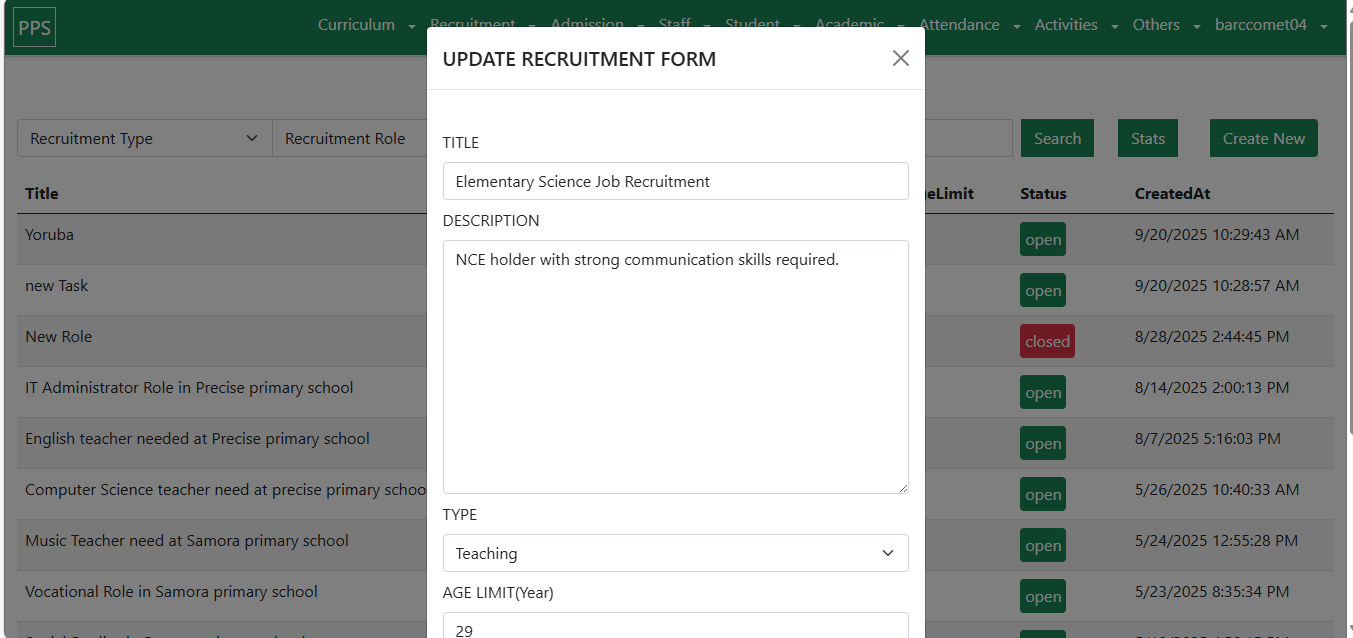Click the closed status badge for New Role
Image resolution: width=1353 pixels, height=638 pixels.
tap(1047, 341)
